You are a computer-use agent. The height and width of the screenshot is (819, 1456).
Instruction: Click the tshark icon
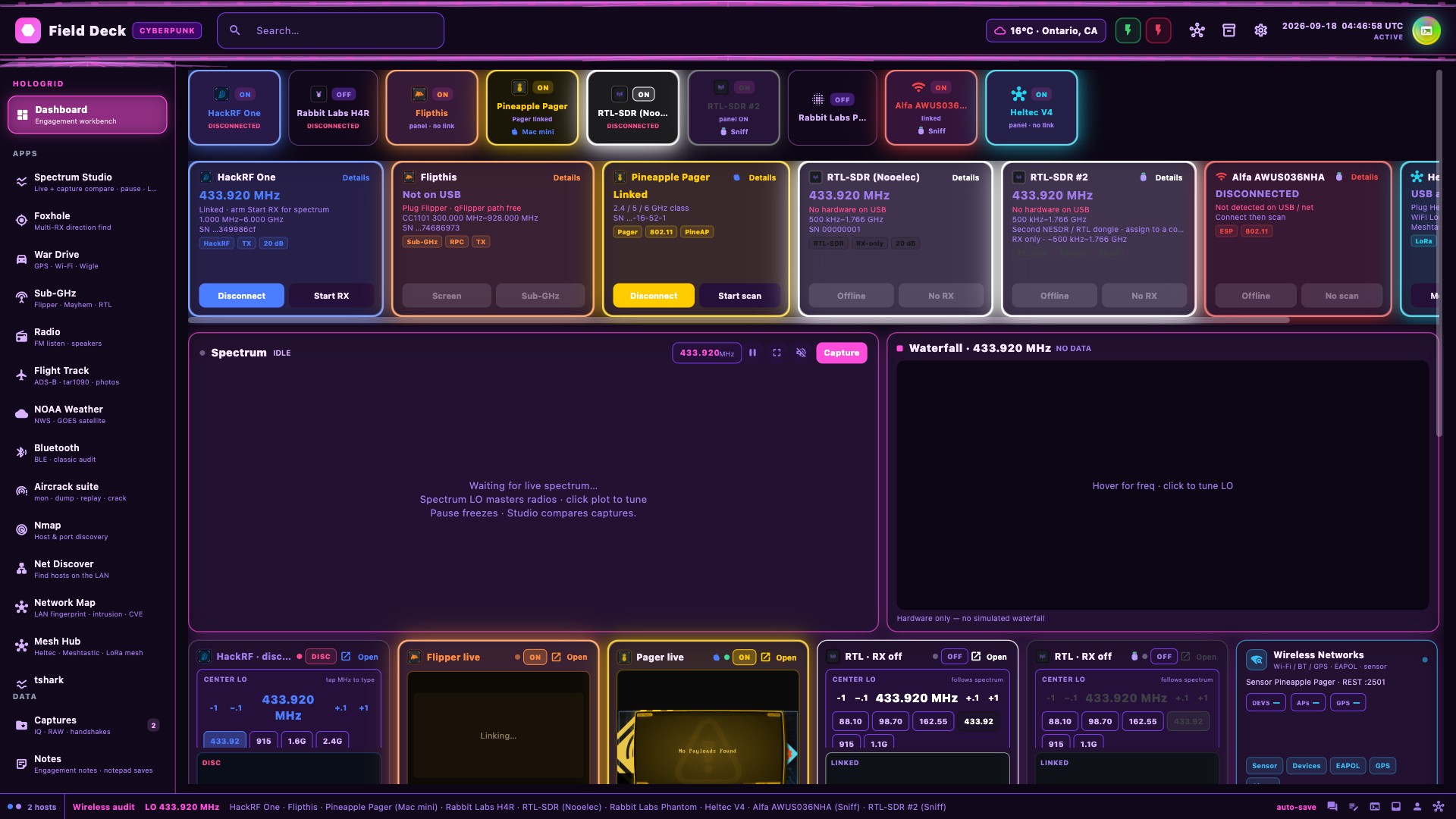(21, 683)
